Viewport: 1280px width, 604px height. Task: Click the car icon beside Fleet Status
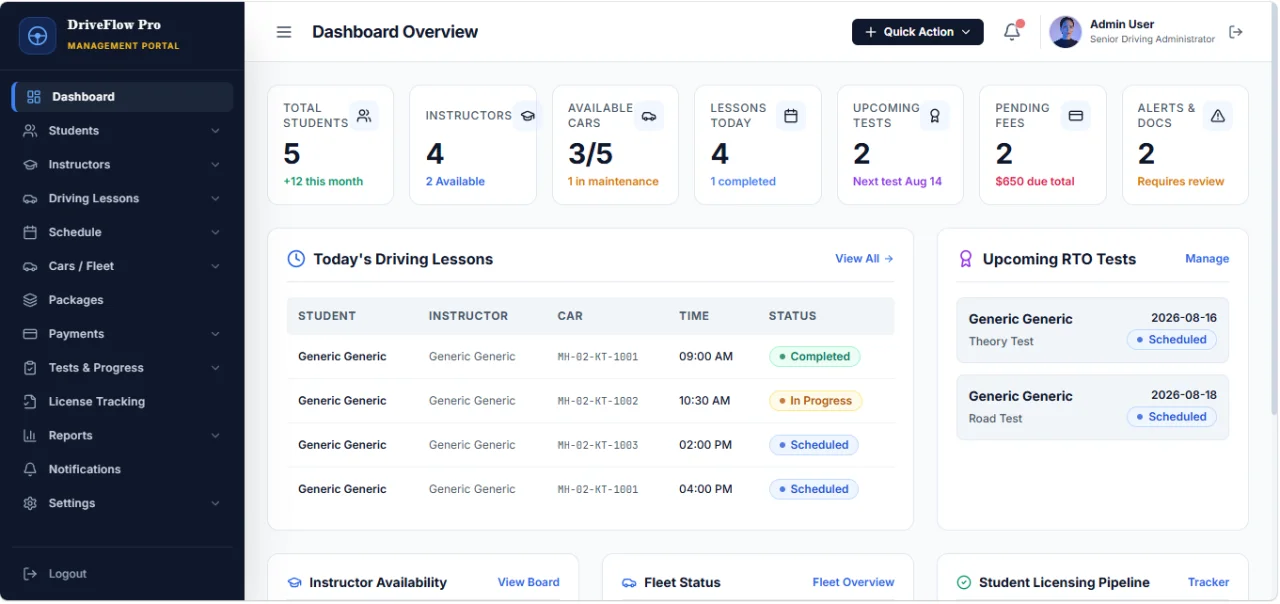629,583
